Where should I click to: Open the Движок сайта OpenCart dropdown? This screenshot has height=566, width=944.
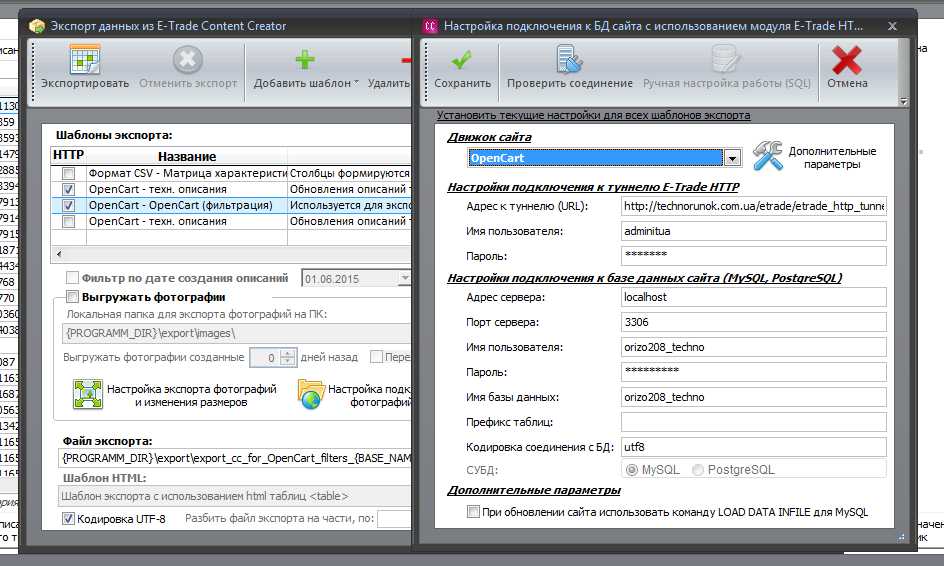pyautogui.click(x=732, y=158)
